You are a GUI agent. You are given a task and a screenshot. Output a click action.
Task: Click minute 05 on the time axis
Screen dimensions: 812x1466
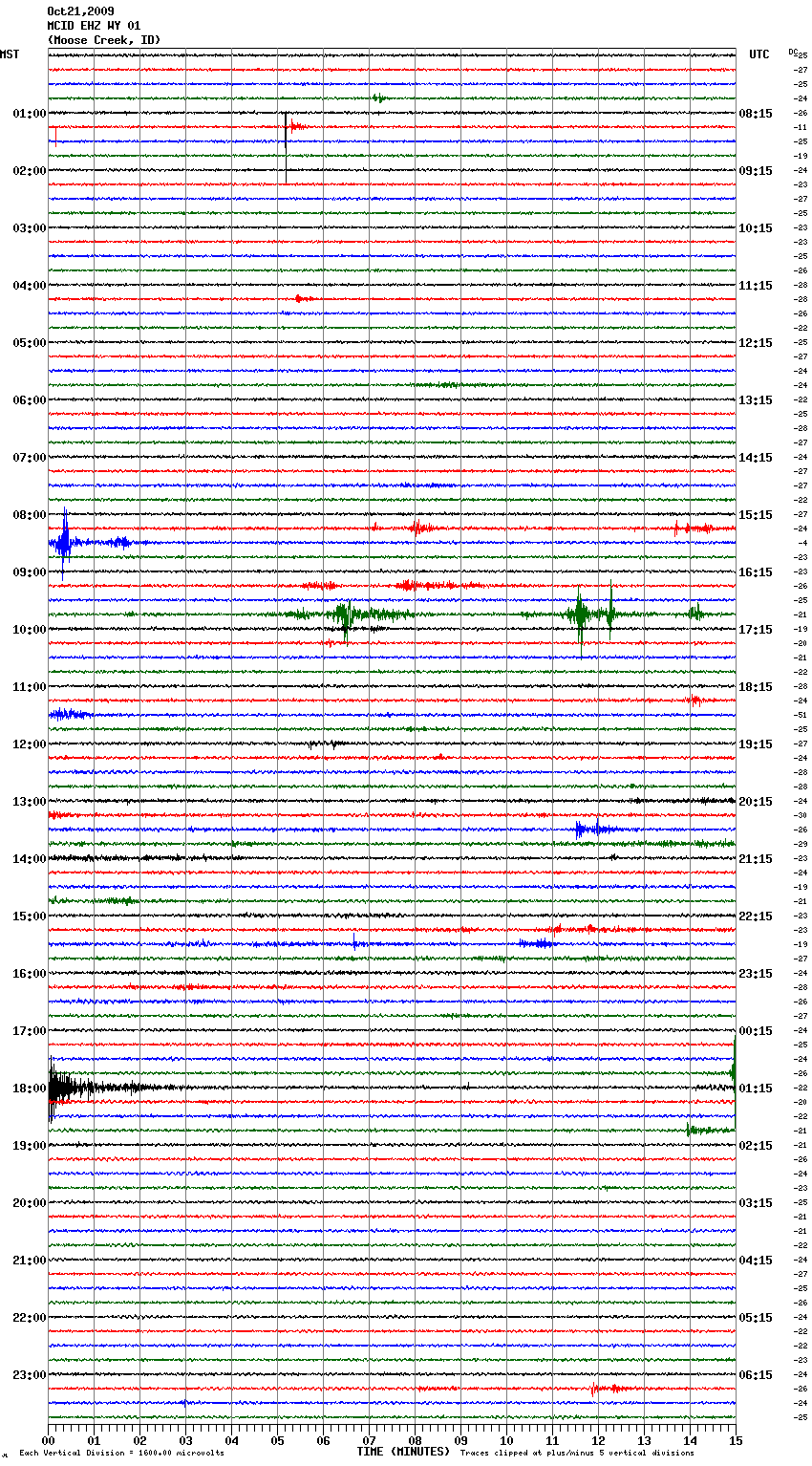tap(278, 1440)
